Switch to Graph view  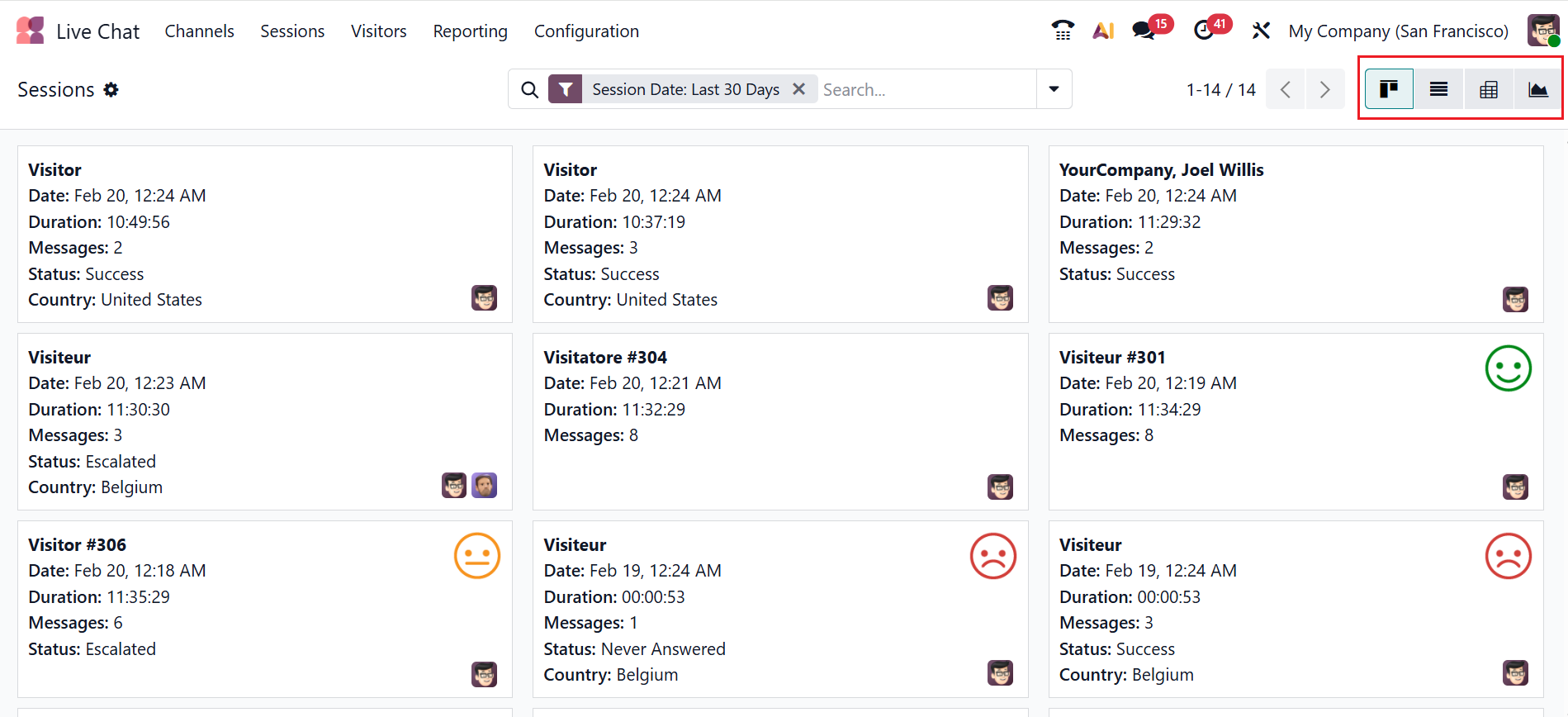1537,89
